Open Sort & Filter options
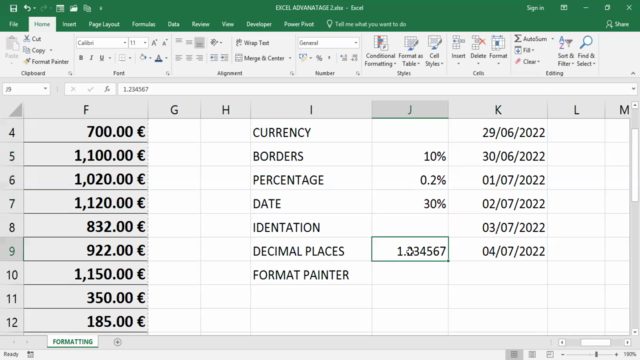The image size is (640, 360). 566,51
